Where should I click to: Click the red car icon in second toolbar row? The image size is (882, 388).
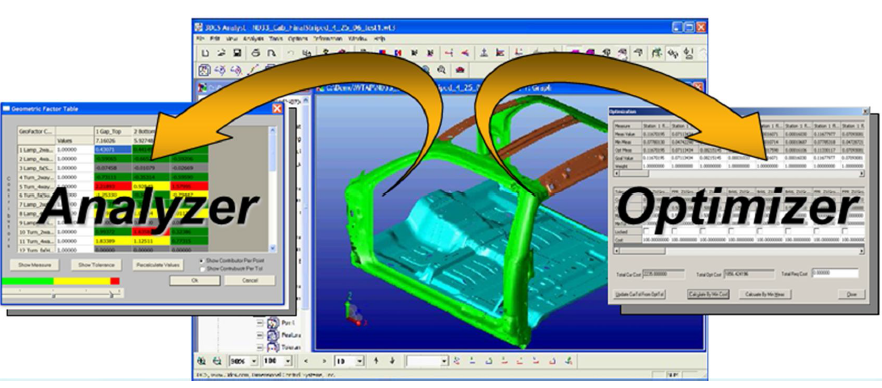click(460, 70)
